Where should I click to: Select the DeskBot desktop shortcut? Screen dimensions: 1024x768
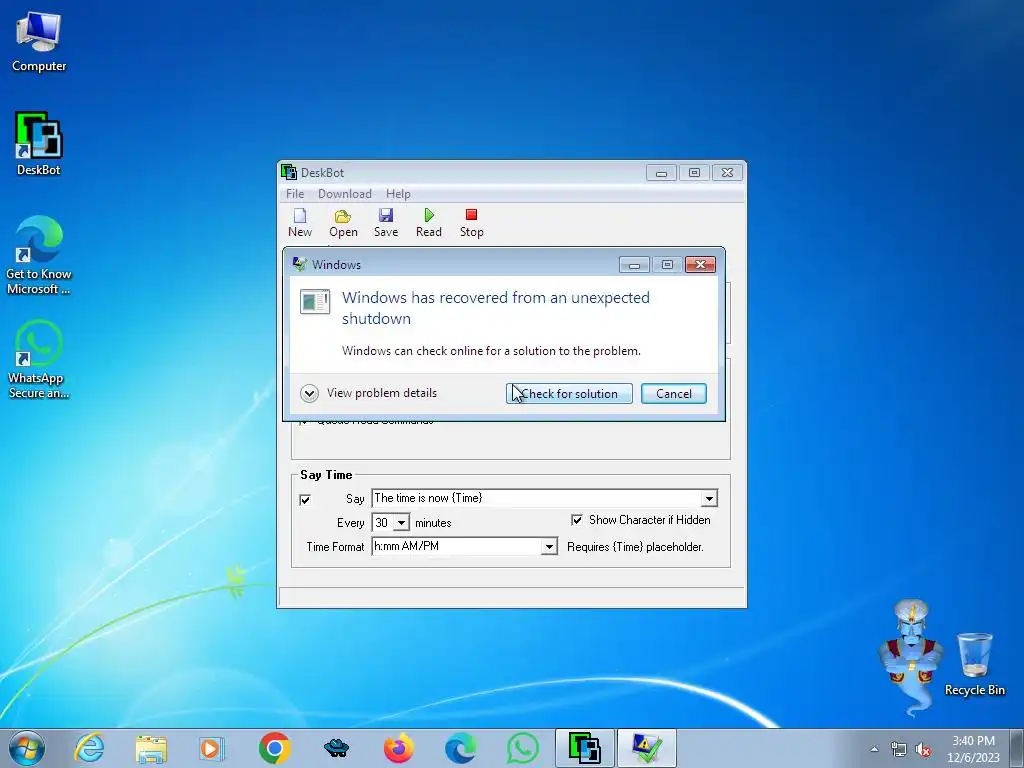39,144
